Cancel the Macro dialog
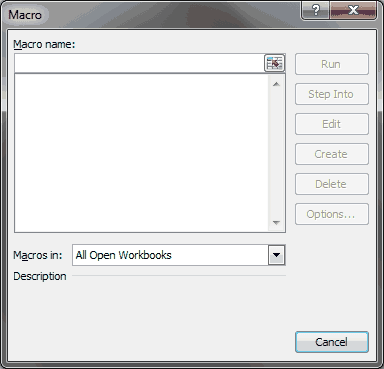The width and height of the screenshot is (384, 369). (x=332, y=342)
